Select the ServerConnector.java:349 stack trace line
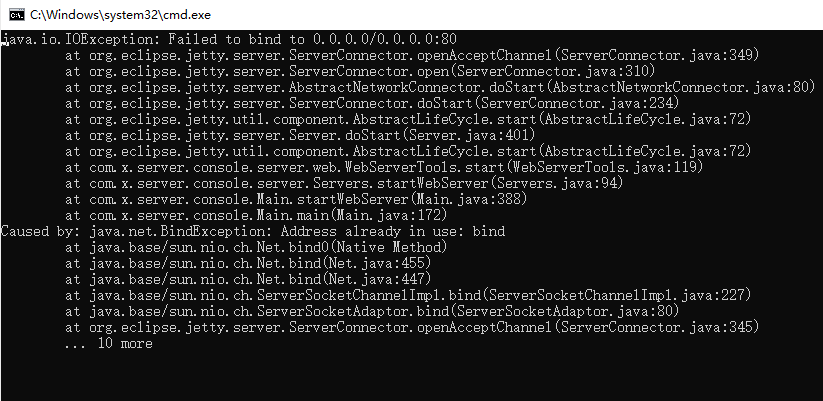Image resolution: width=823 pixels, height=401 pixels. (x=412, y=55)
